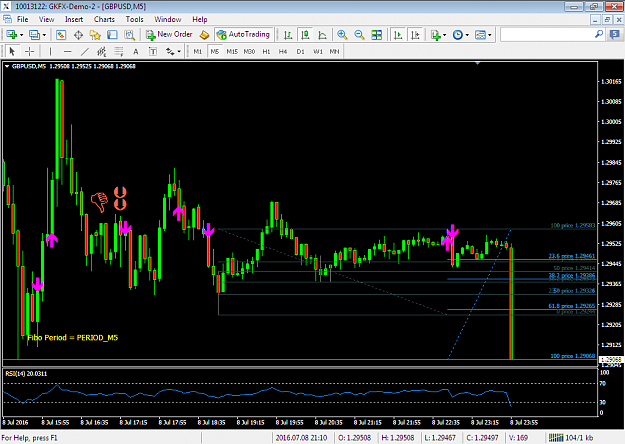Click the connection status bars icon
Viewport: 625px width, 444px height.
[x=556, y=438]
